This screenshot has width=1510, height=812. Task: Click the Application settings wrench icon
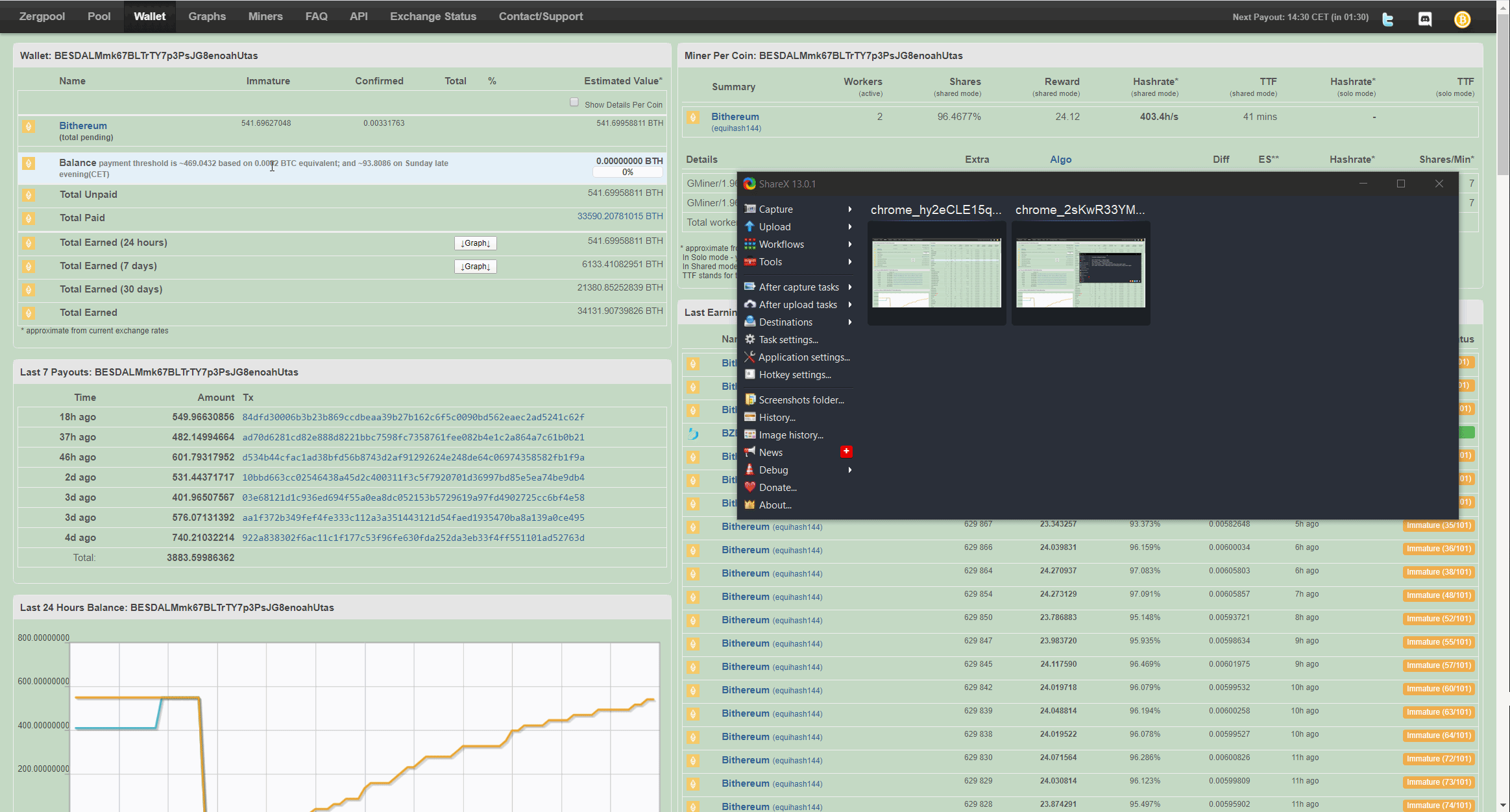pyautogui.click(x=750, y=357)
